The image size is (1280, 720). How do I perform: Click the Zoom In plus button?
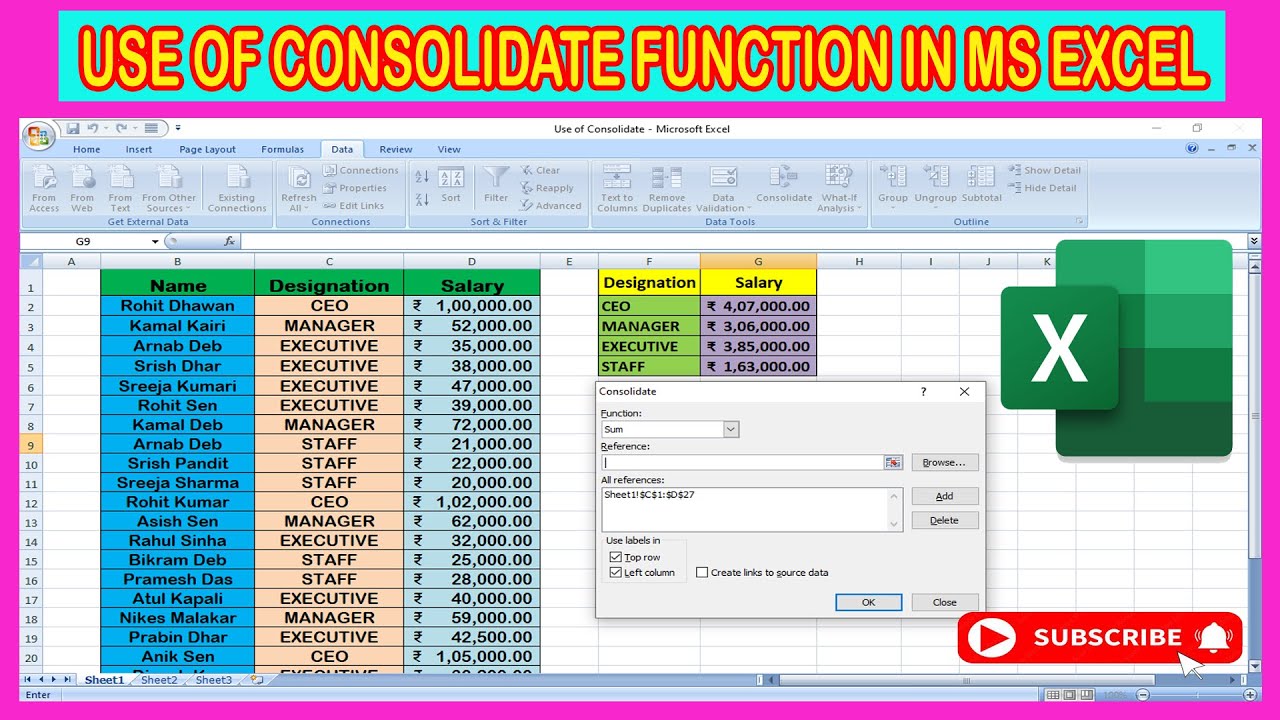(1250, 694)
